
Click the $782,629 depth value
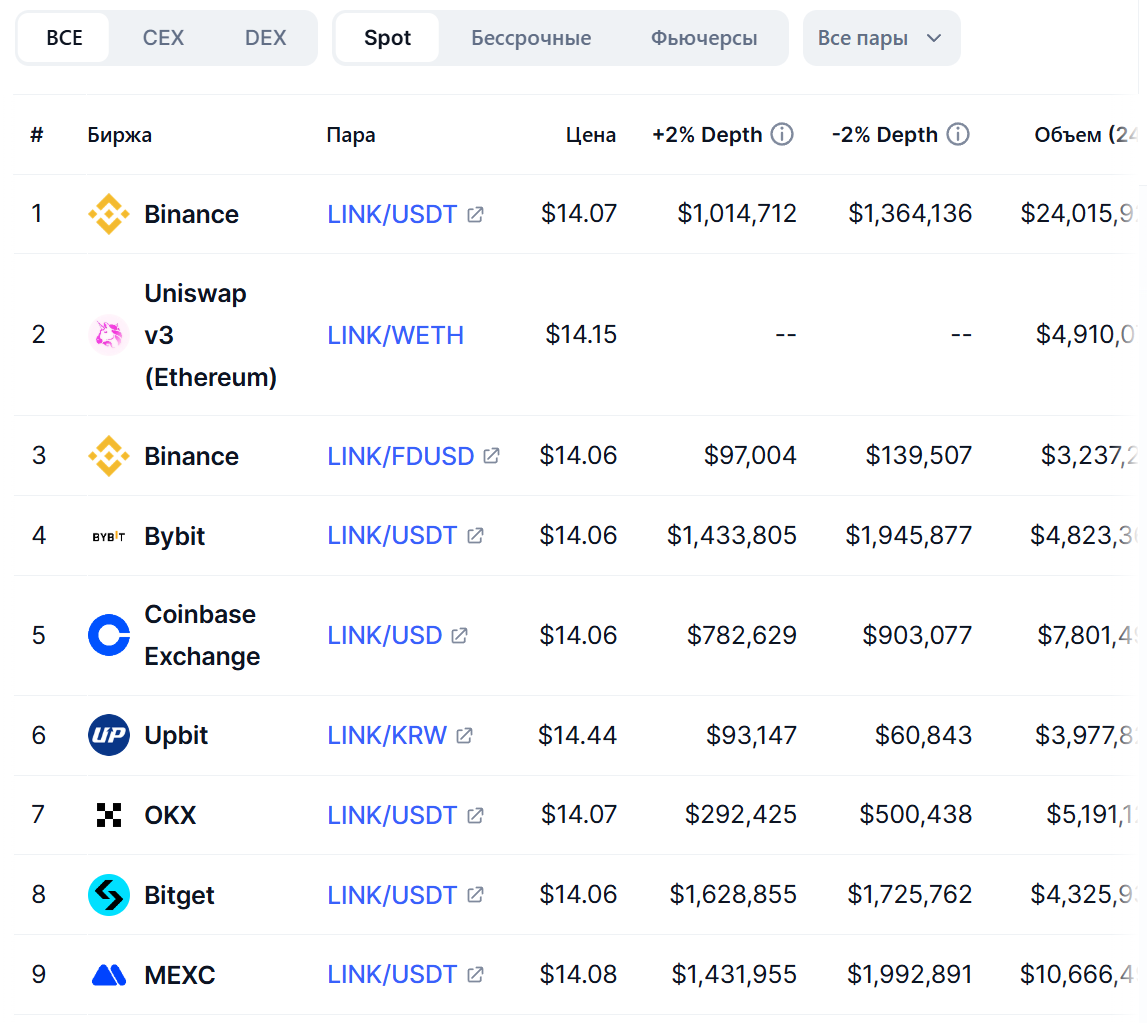point(741,635)
